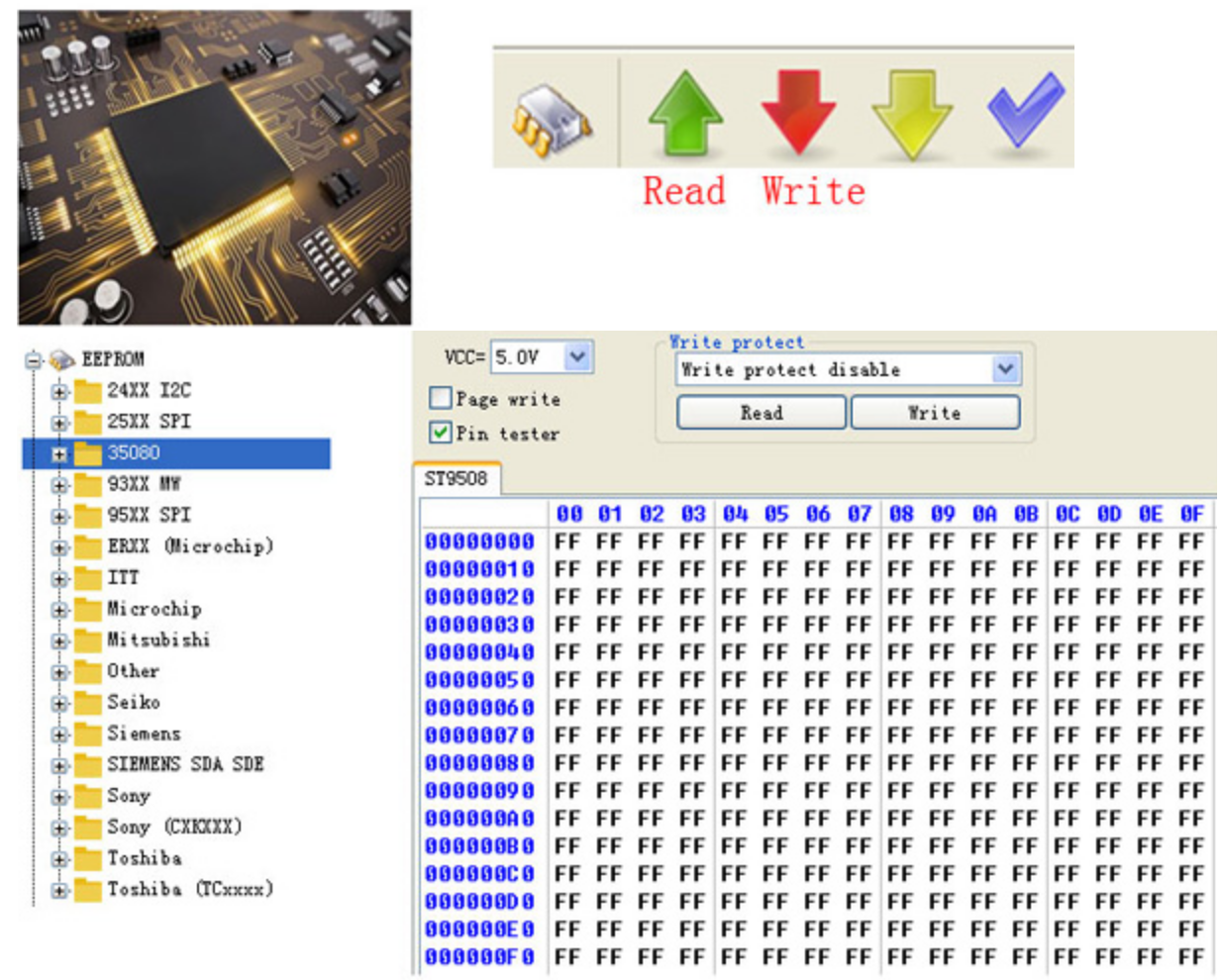Click the red Write arrow icon

pos(798,112)
